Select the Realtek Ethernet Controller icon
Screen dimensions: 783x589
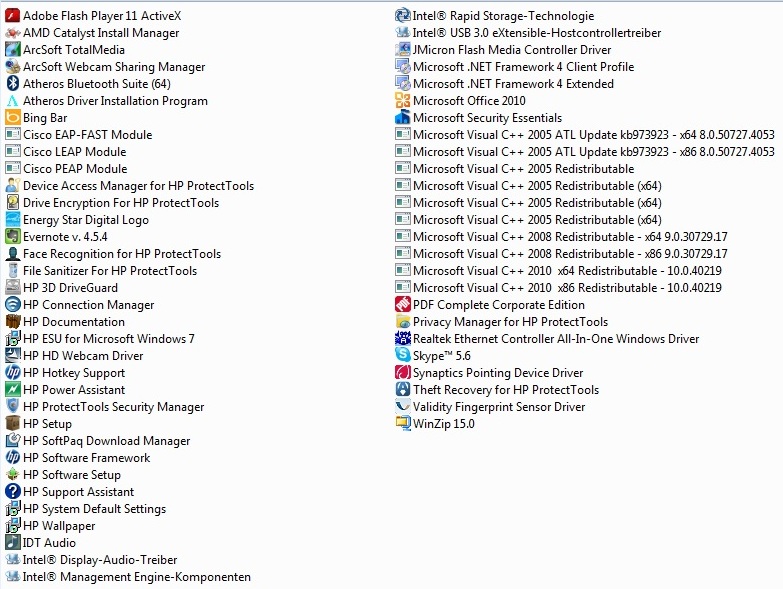402,338
